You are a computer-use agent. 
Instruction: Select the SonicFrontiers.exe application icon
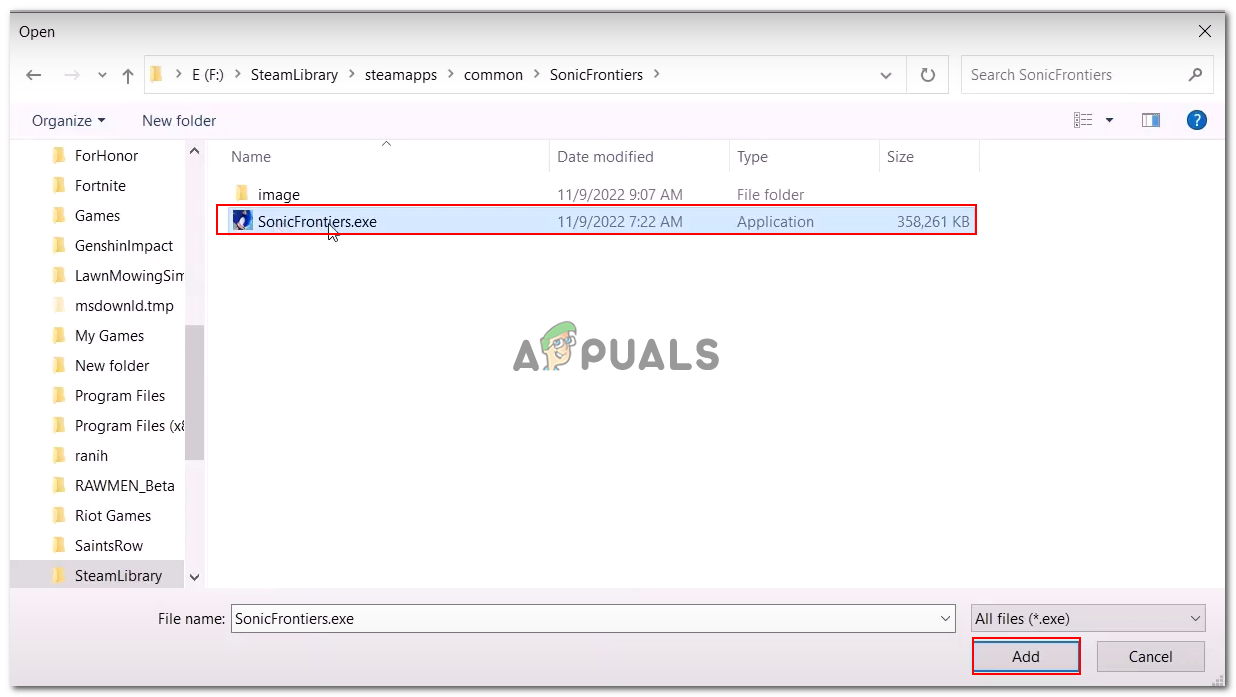coord(241,221)
